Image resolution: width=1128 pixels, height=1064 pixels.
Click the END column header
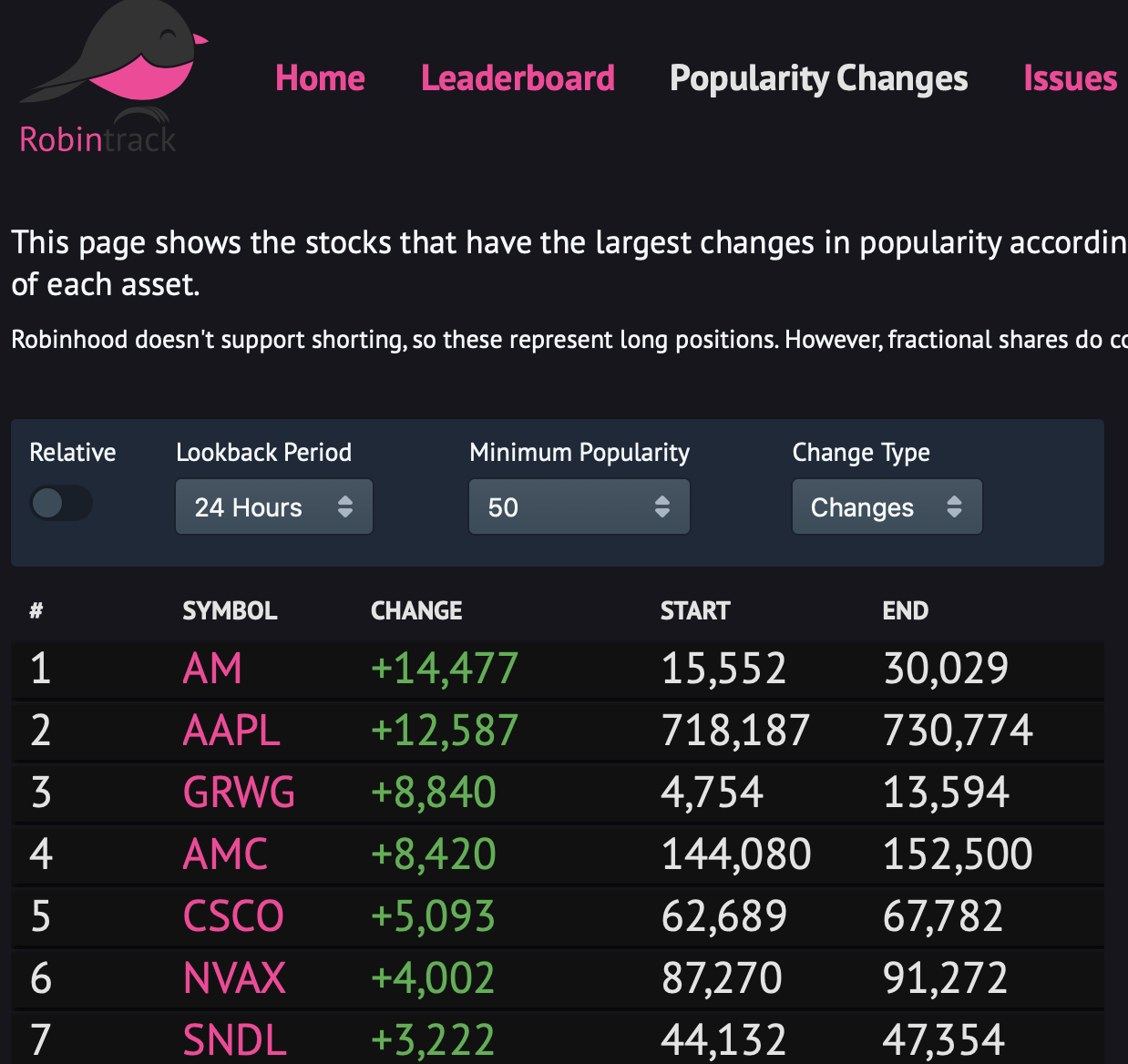click(905, 610)
